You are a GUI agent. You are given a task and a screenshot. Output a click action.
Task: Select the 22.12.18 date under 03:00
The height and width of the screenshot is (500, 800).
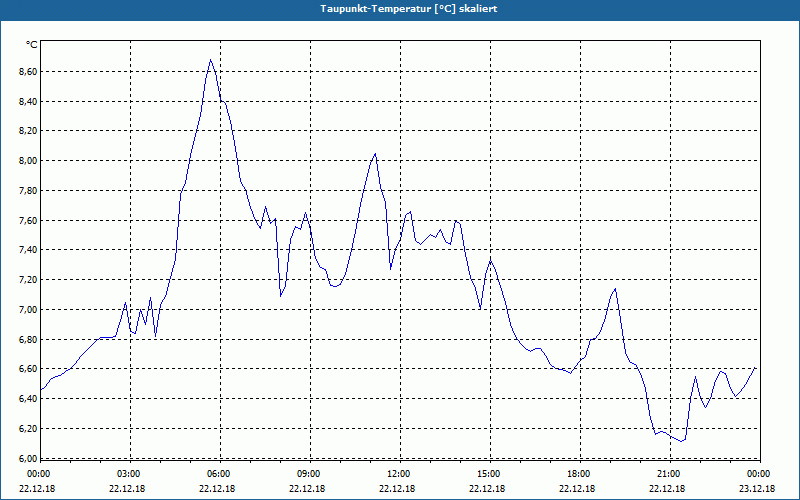pyautogui.click(x=127, y=488)
